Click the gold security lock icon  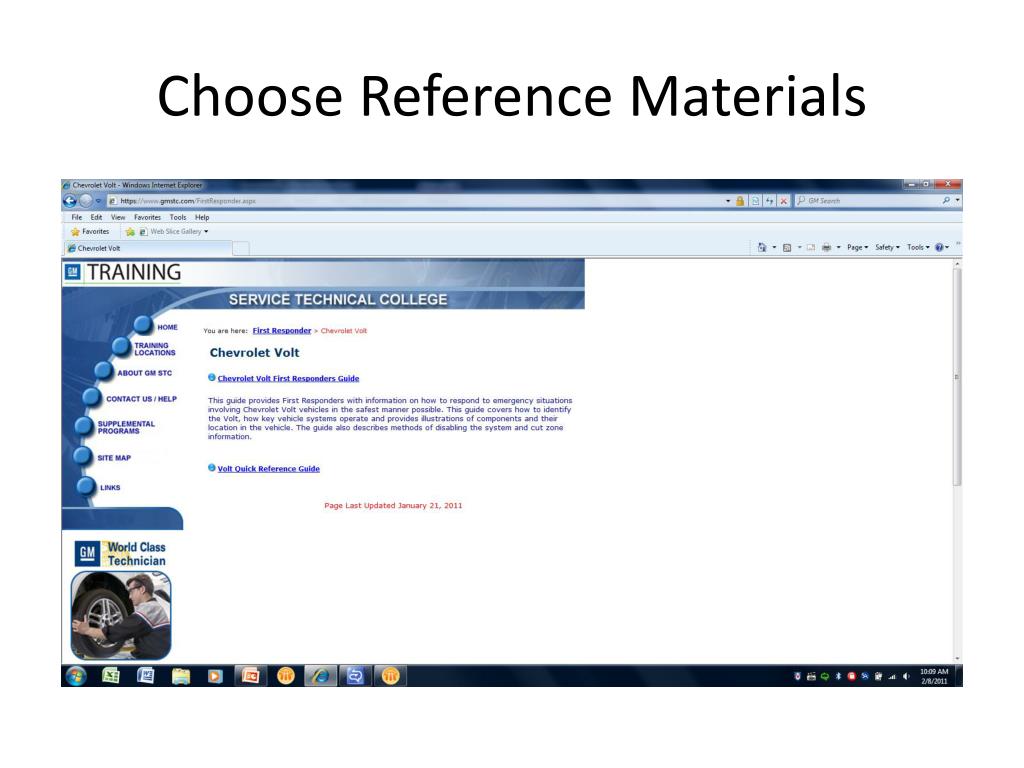click(x=740, y=201)
